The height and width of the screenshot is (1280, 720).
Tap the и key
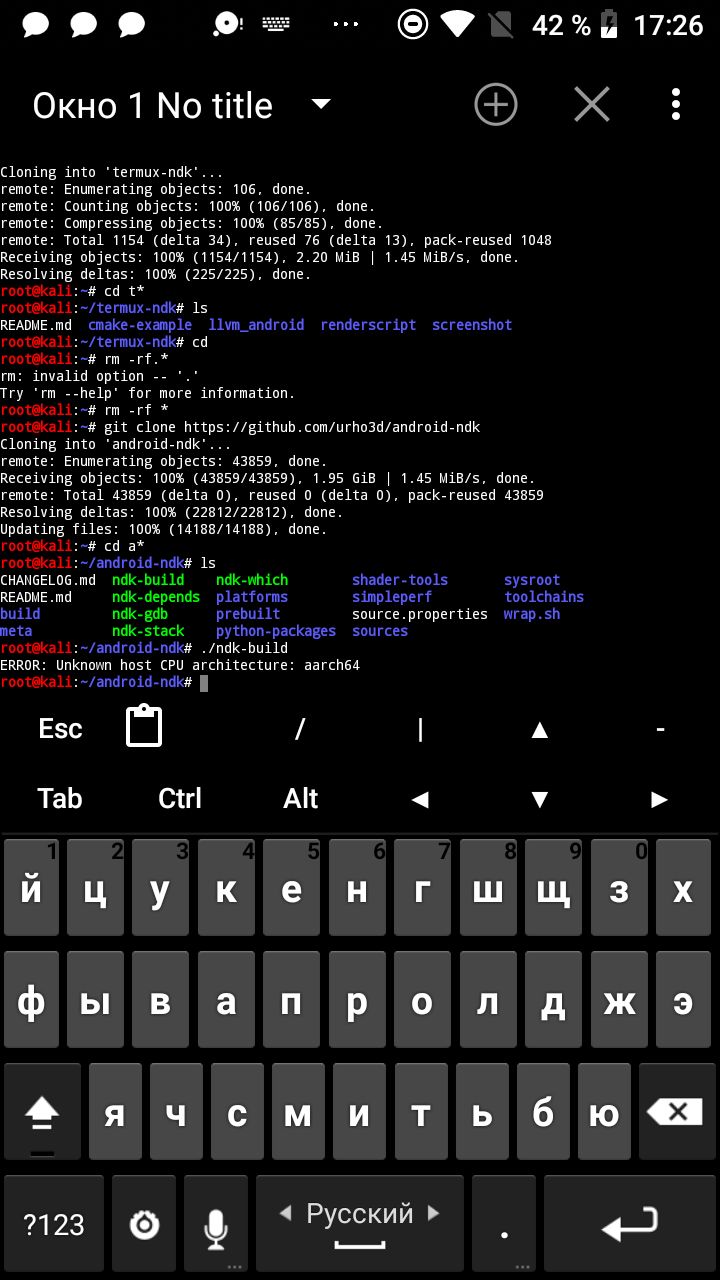(x=360, y=1111)
